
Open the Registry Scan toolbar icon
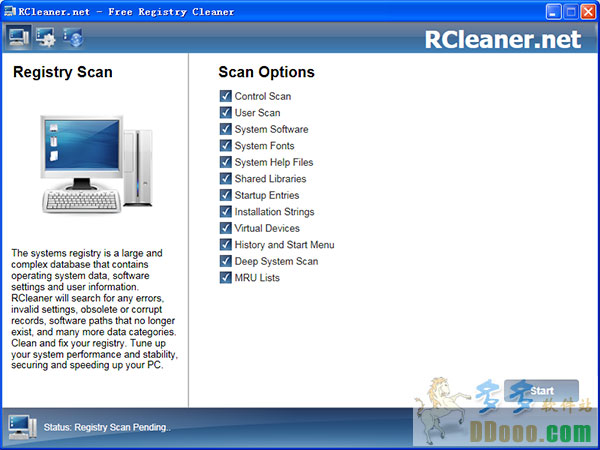(18, 38)
